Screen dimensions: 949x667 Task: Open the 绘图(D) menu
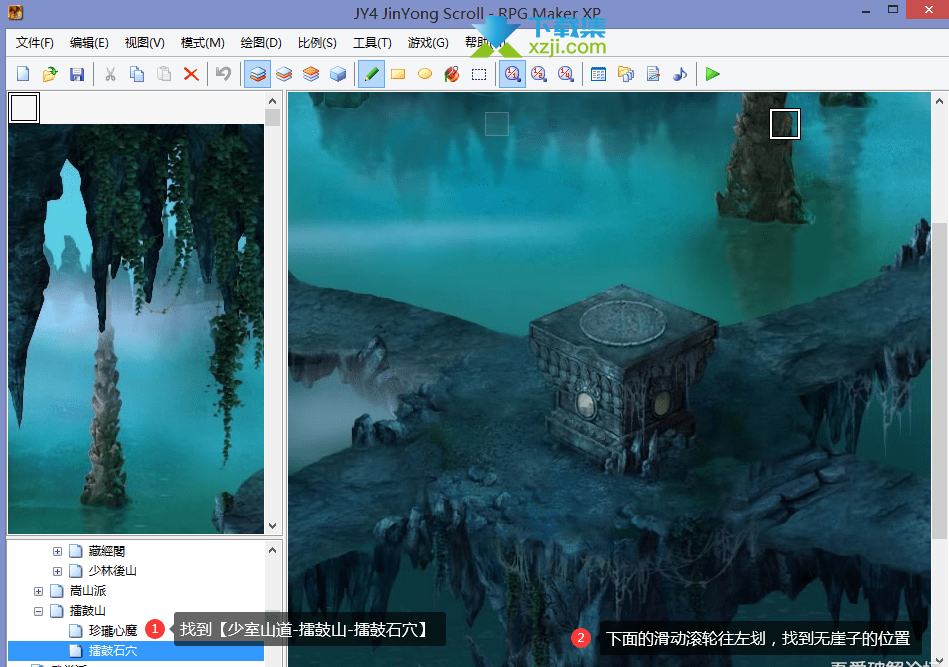[261, 42]
